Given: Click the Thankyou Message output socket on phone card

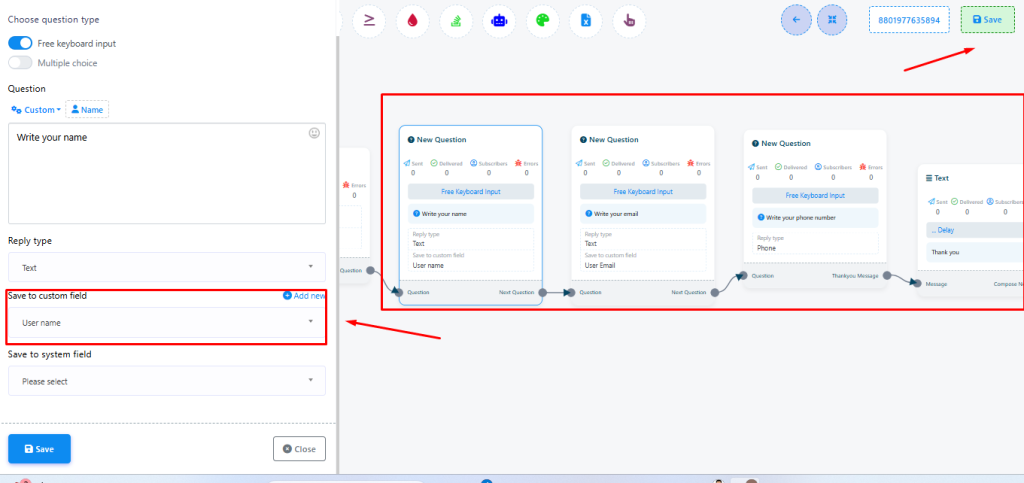Looking at the screenshot, I should click(x=887, y=275).
